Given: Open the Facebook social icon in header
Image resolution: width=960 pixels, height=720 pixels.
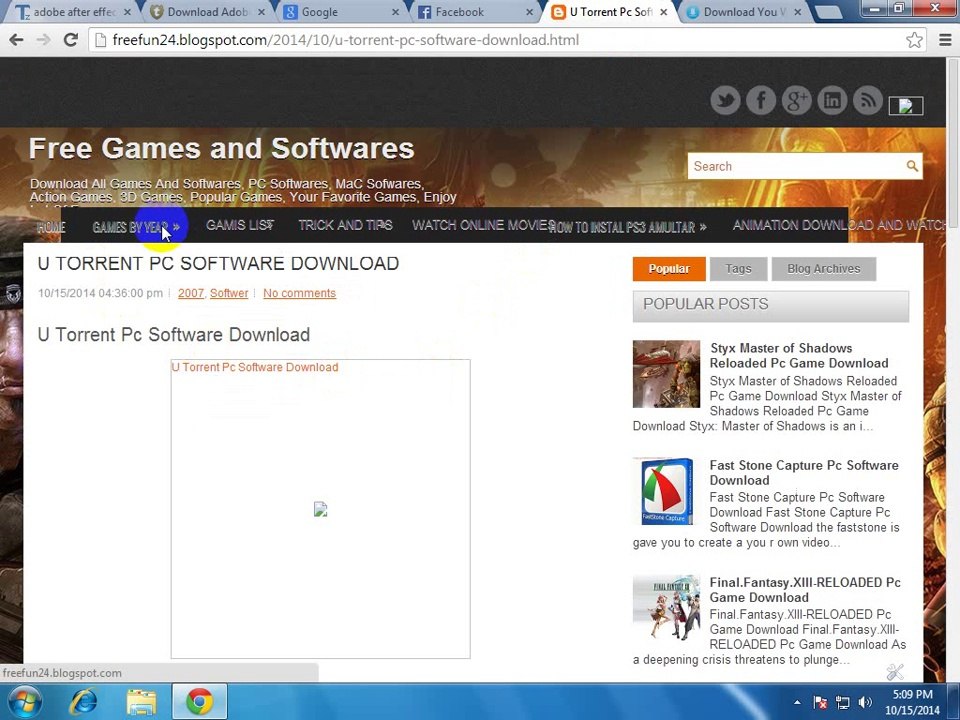Looking at the screenshot, I should (761, 100).
